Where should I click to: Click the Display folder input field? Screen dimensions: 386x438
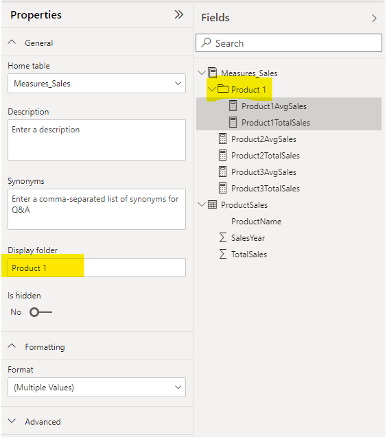coord(96,267)
